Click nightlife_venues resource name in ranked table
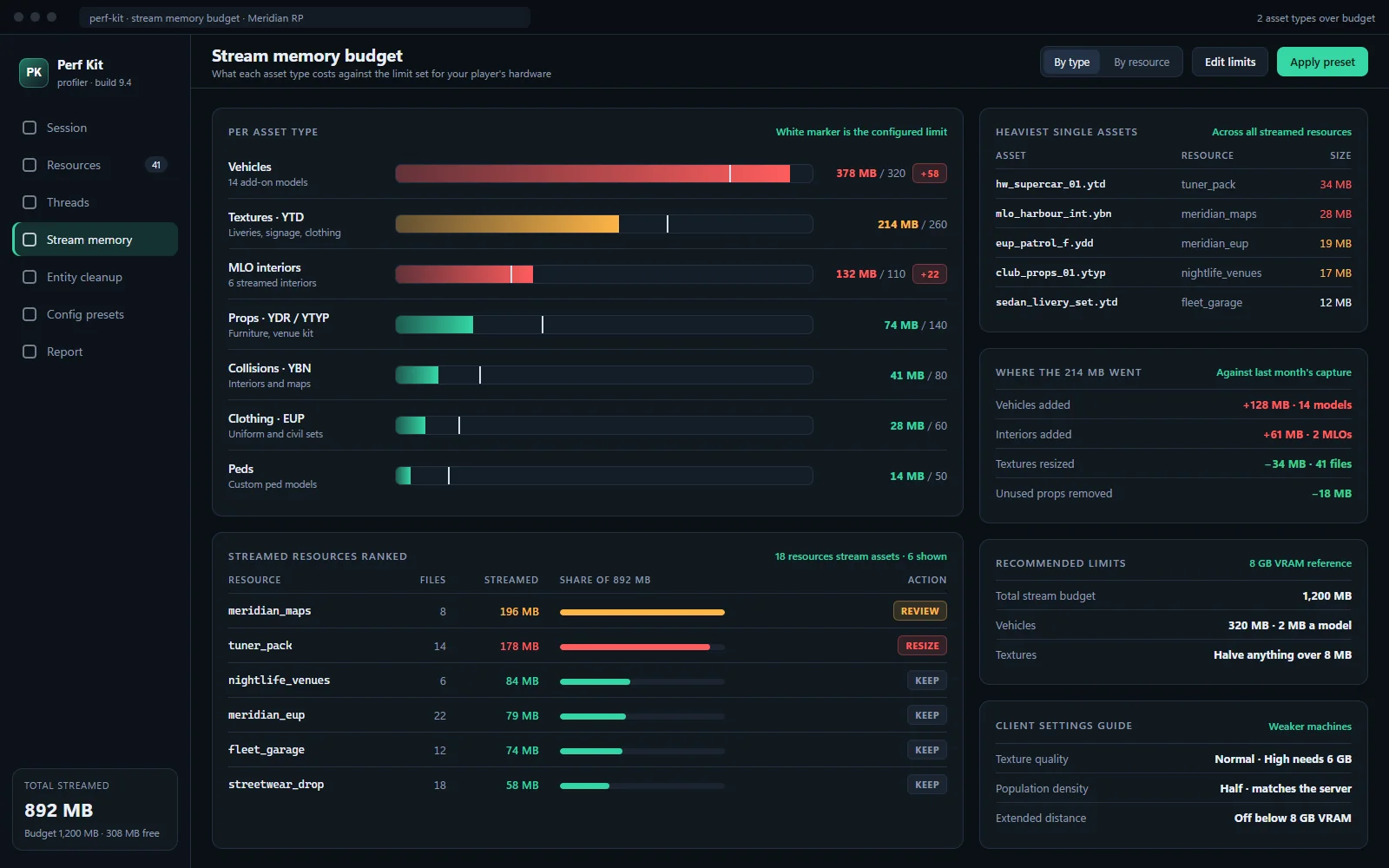This screenshot has height=868, width=1389. [x=279, y=681]
